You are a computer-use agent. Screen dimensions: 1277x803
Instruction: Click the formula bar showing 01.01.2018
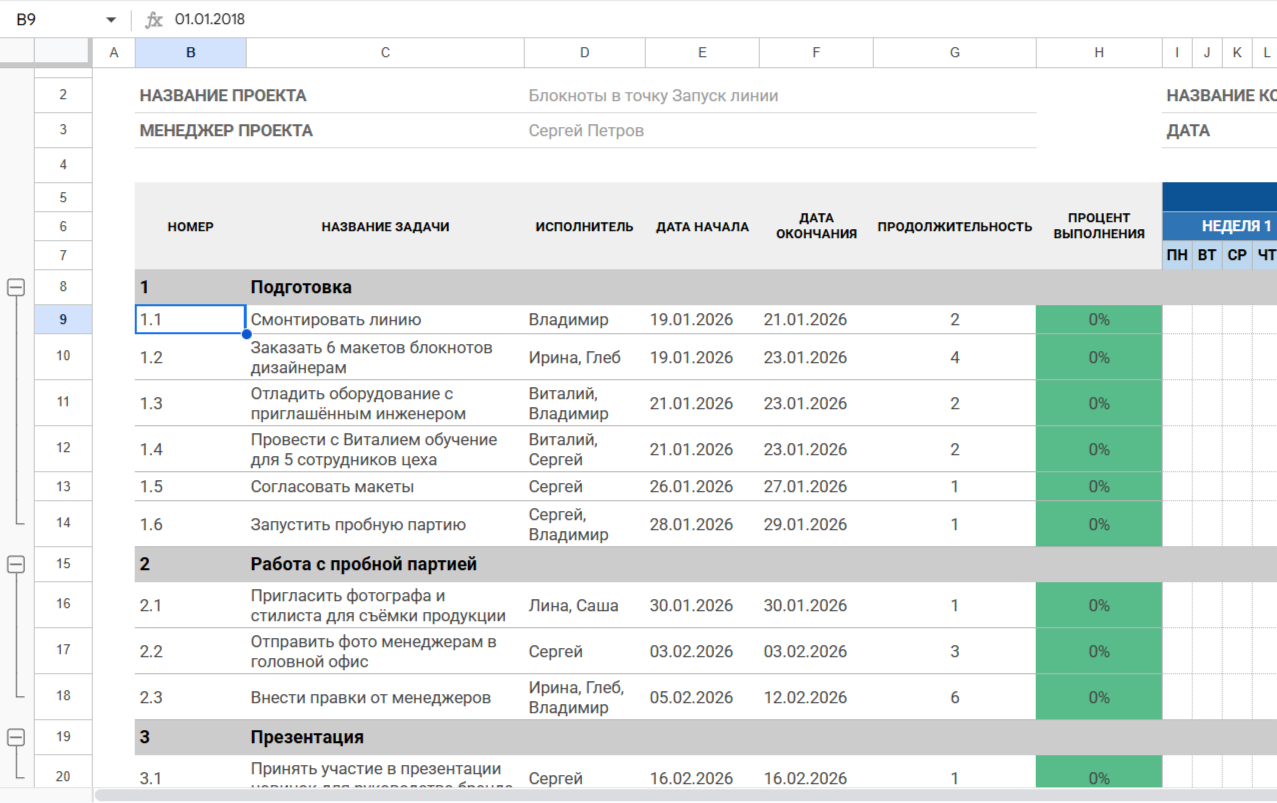click(x=600, y=20)
